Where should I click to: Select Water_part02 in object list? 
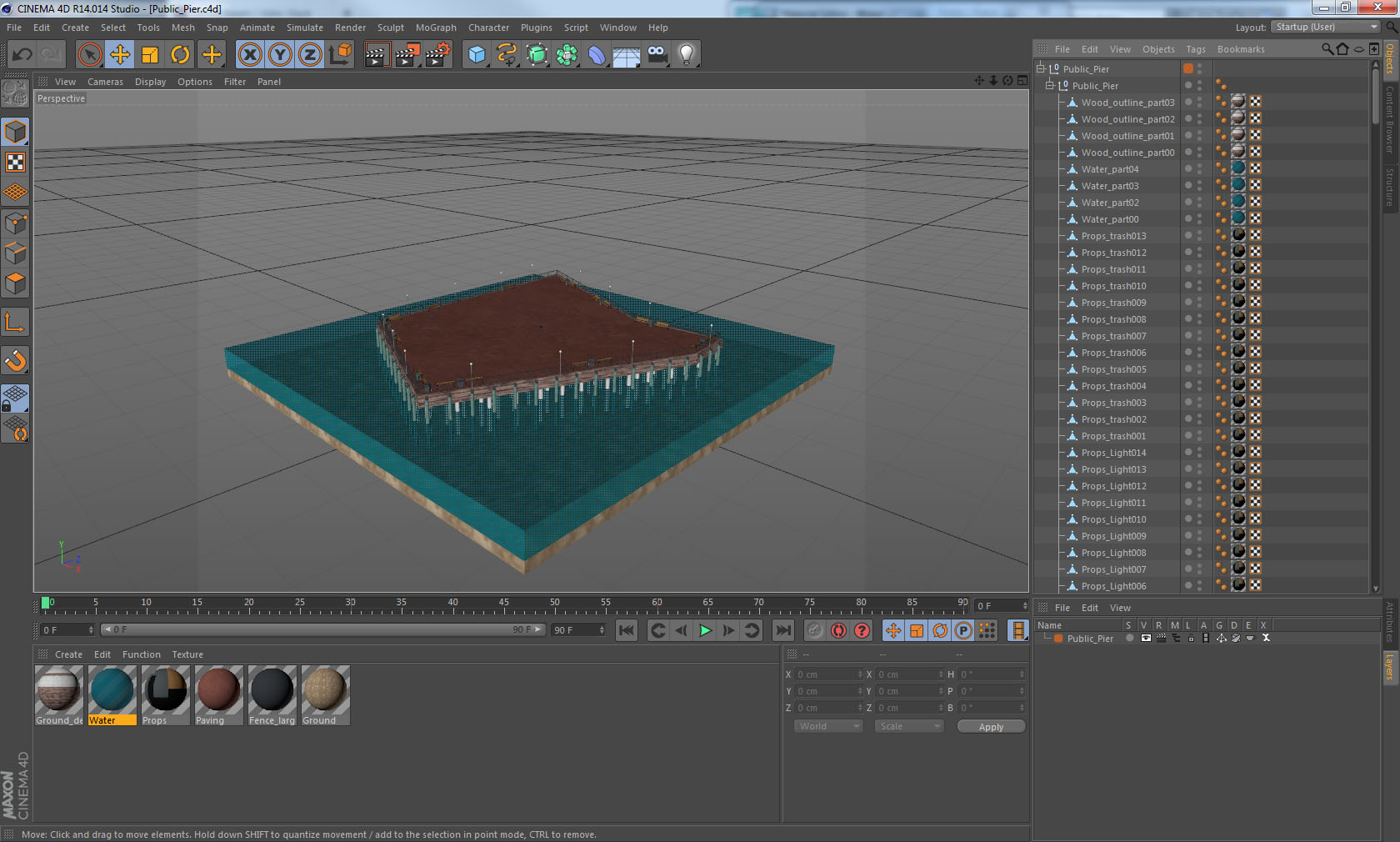coord(1109,203)
